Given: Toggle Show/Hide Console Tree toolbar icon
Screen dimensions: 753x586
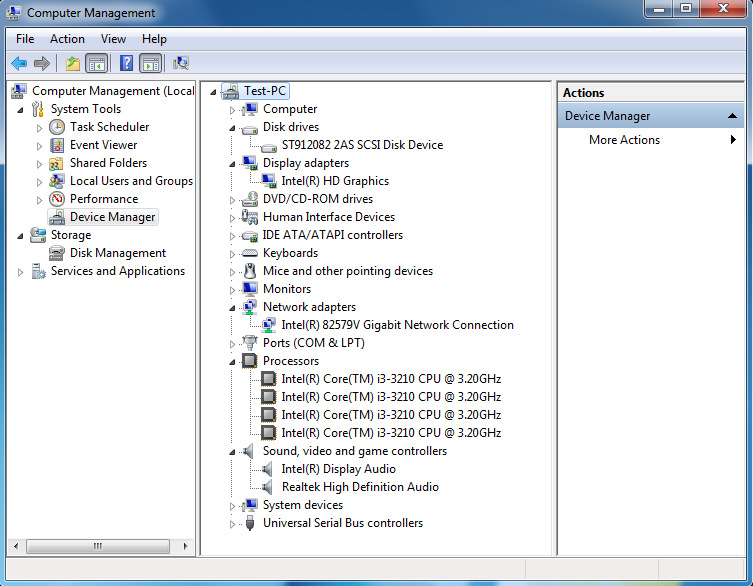Looking at the screenshot, I should pos(97,63).
